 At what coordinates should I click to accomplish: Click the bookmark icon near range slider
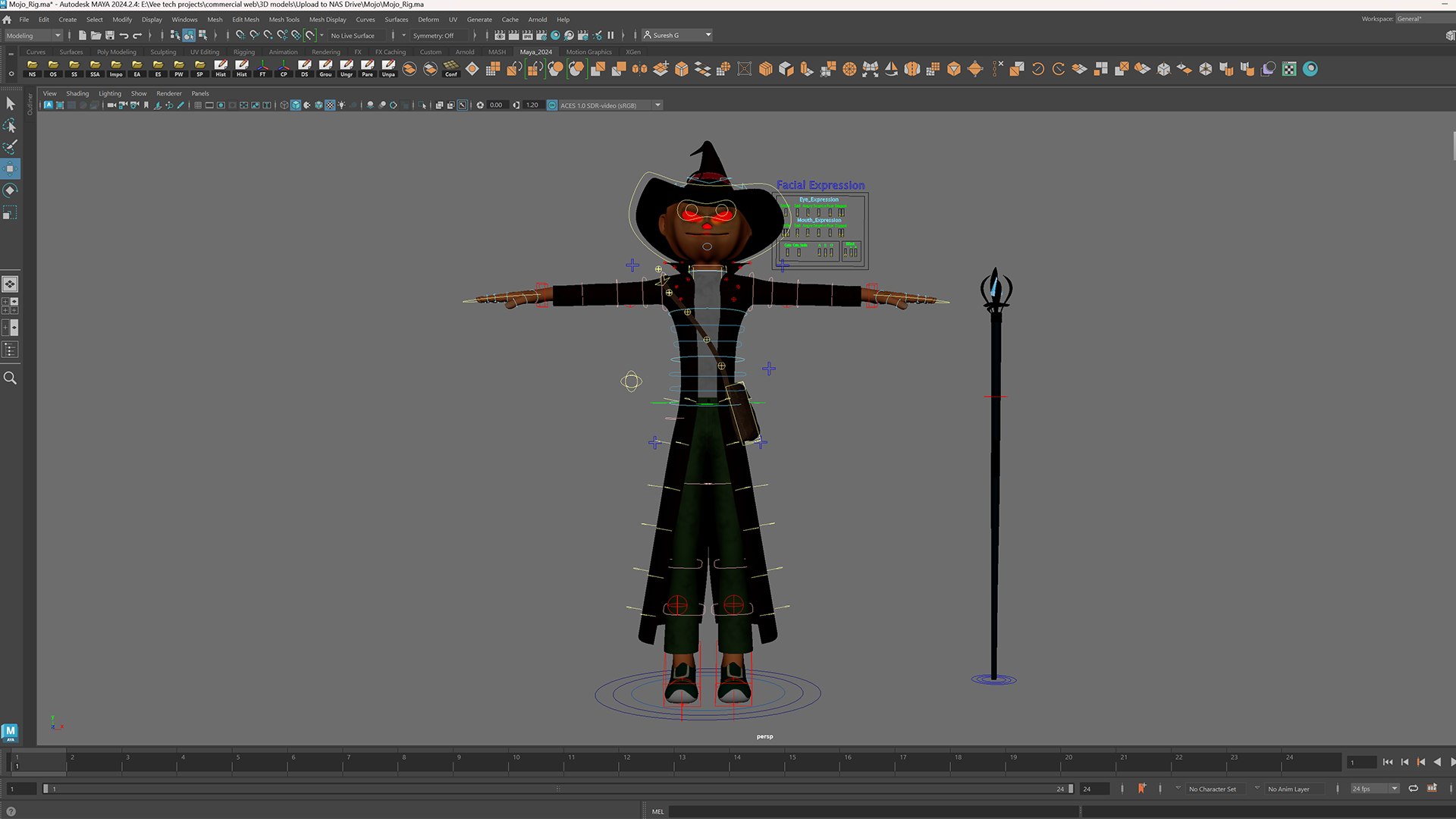1141,789
